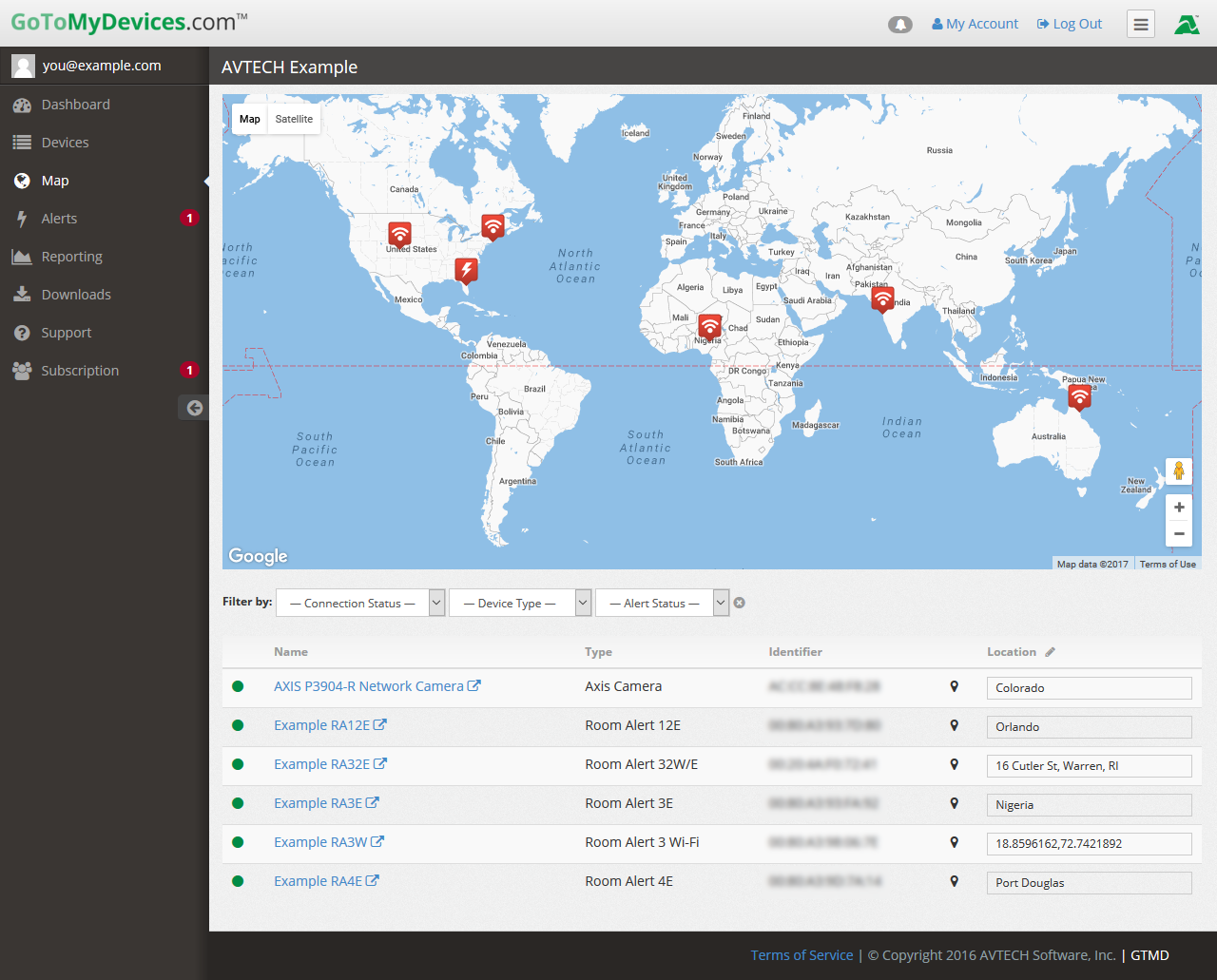Edit the 18.8596162,72.7421892 coordinates field

point(1090,843)
